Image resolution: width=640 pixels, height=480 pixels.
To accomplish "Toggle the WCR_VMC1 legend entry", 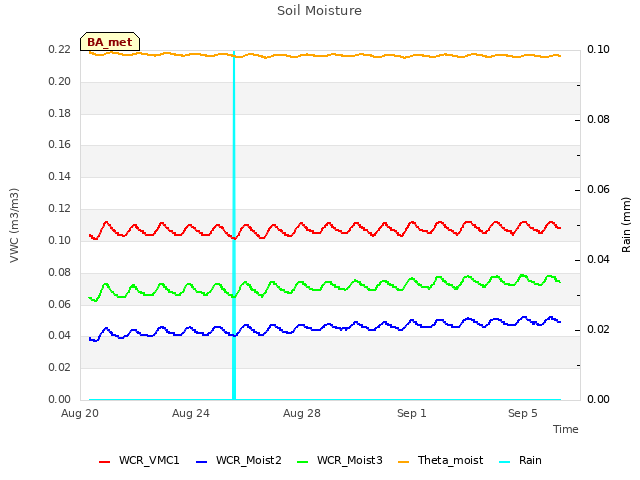I will coord(139,460).
